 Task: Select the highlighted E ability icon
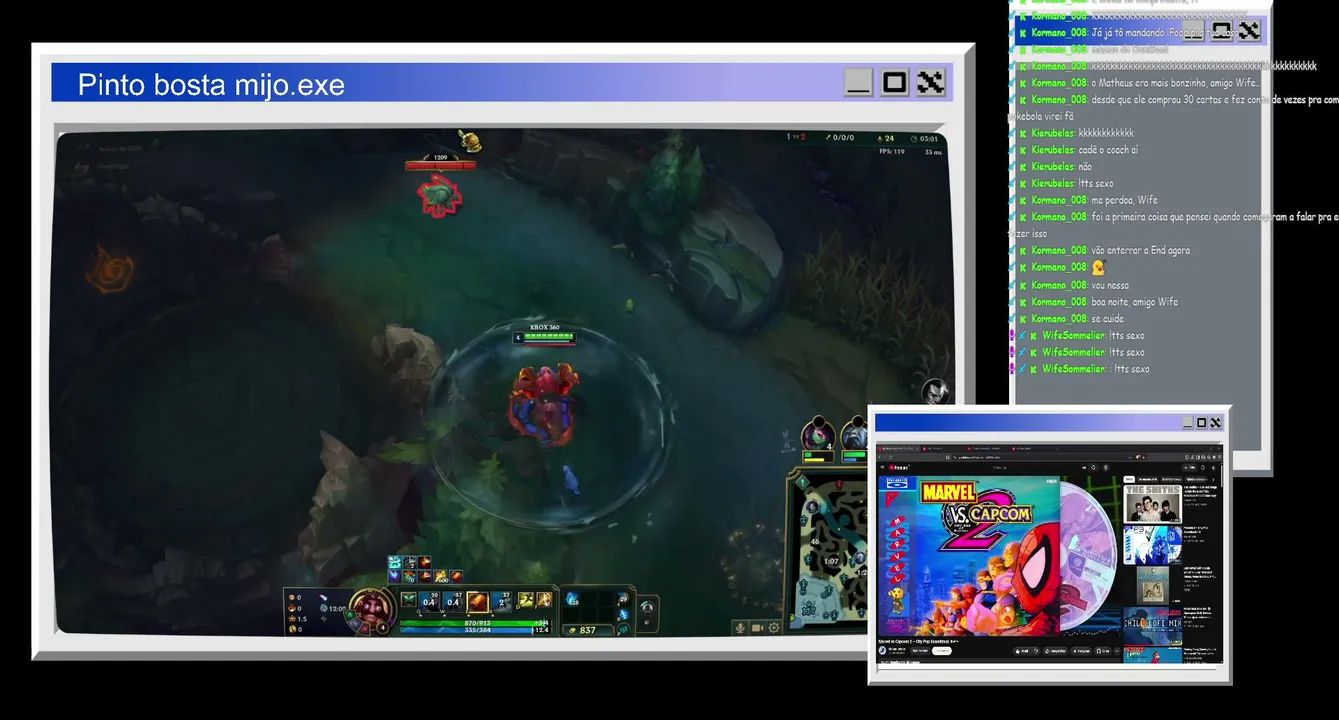click(478, 600)
